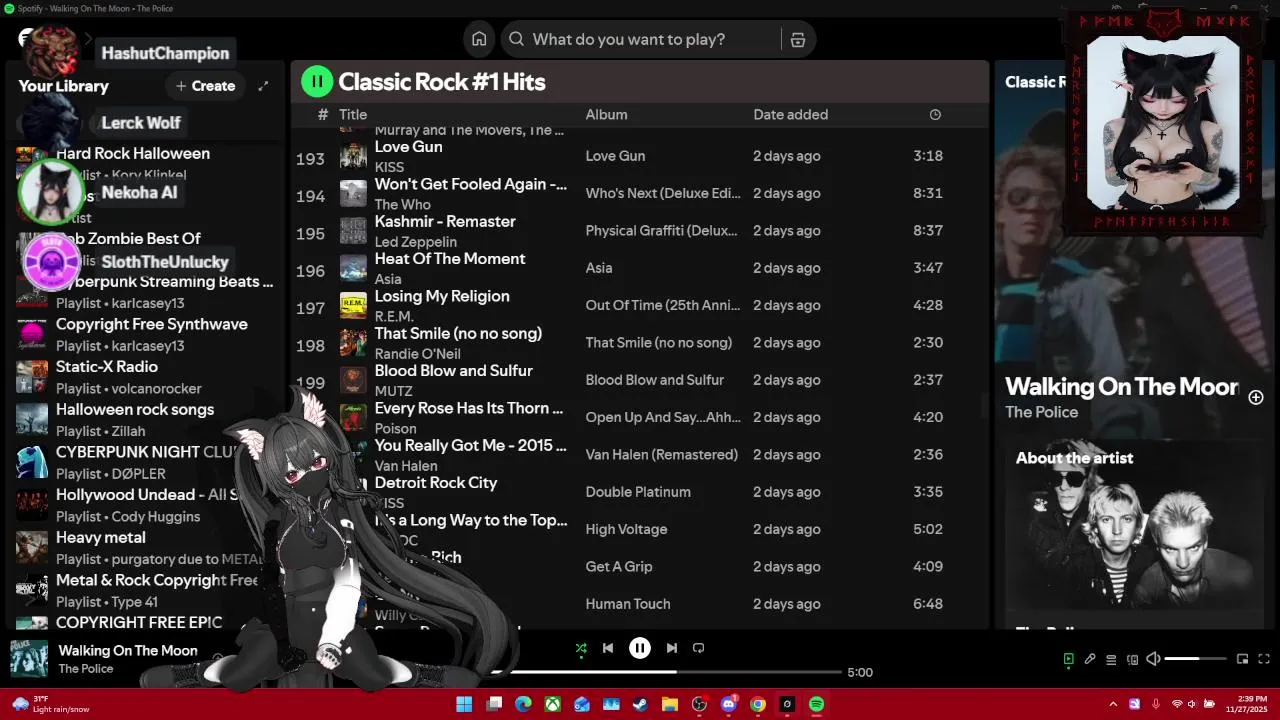Pause playback in bottom player bar
1280x720 pixels.
click(x=640, y=648)
